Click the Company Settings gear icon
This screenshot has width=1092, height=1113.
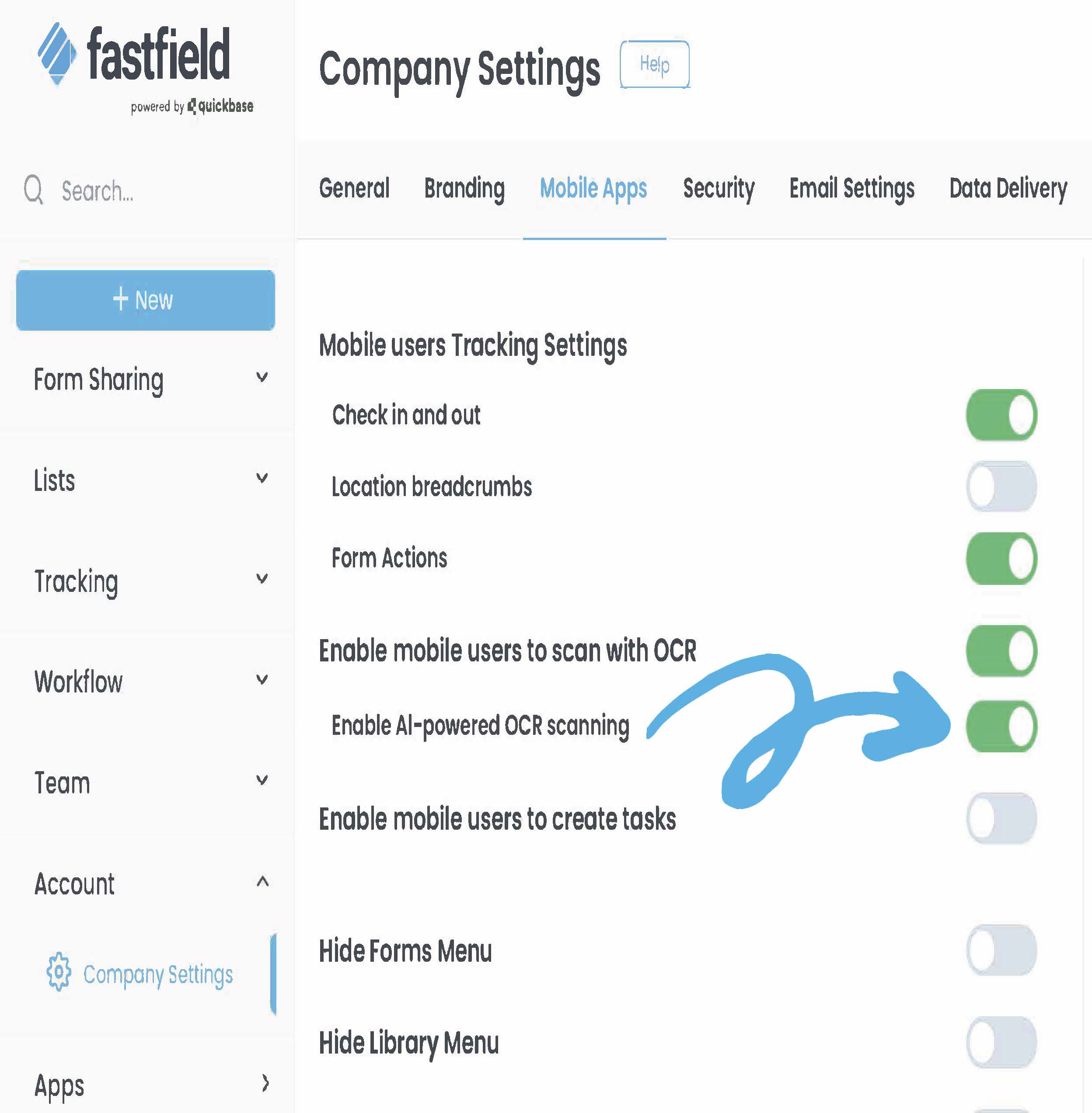[59, 971]
